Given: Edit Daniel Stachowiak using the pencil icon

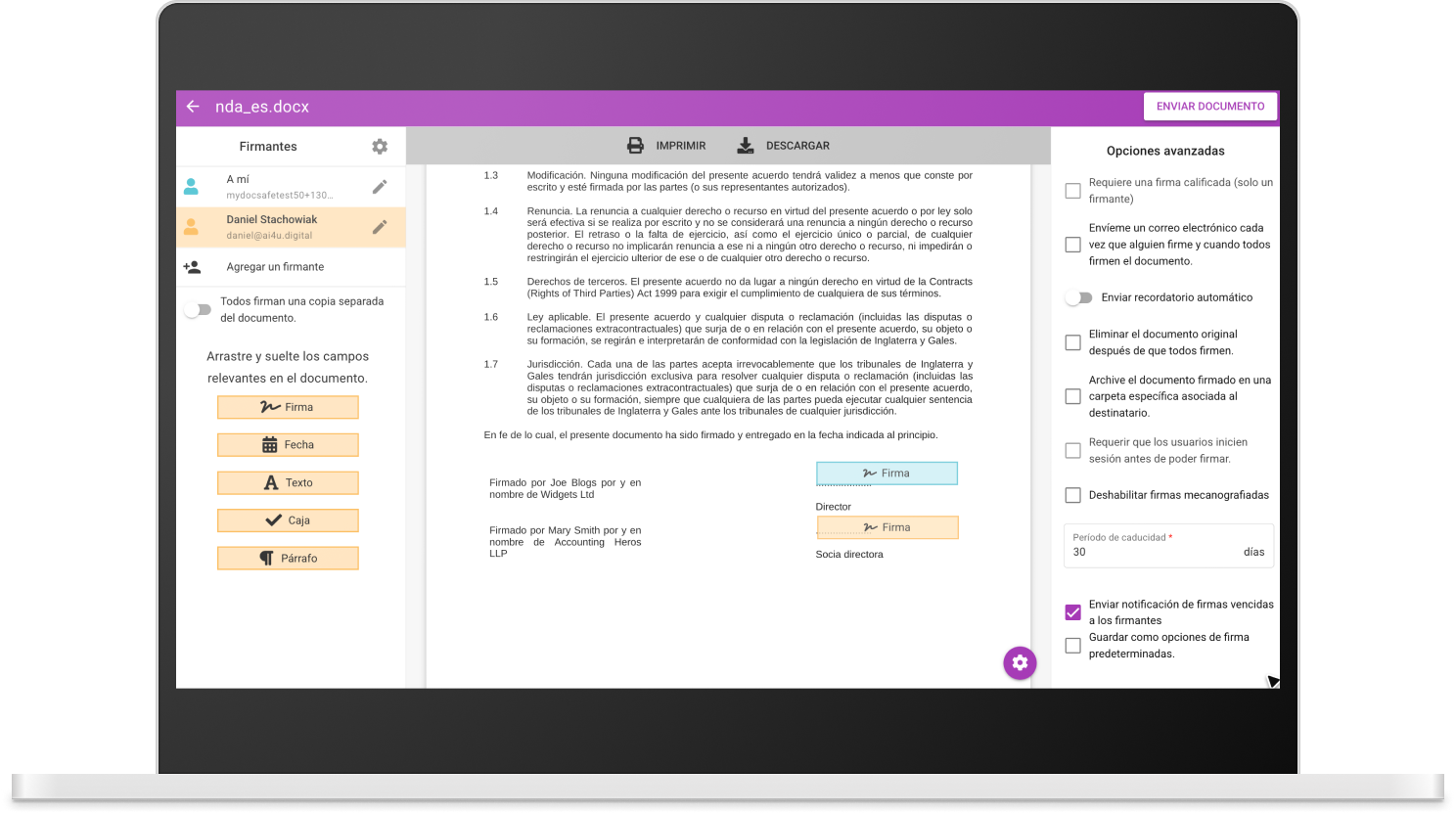Looking at the screenshot, I should click(x=380, y=226).
